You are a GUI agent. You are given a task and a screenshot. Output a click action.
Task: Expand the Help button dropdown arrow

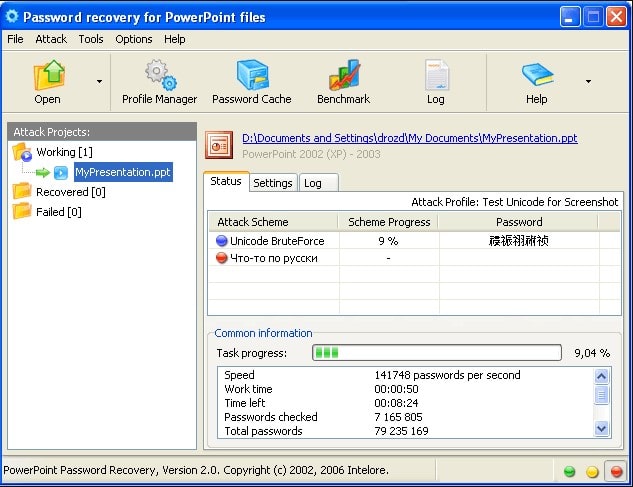click(589, 82)
